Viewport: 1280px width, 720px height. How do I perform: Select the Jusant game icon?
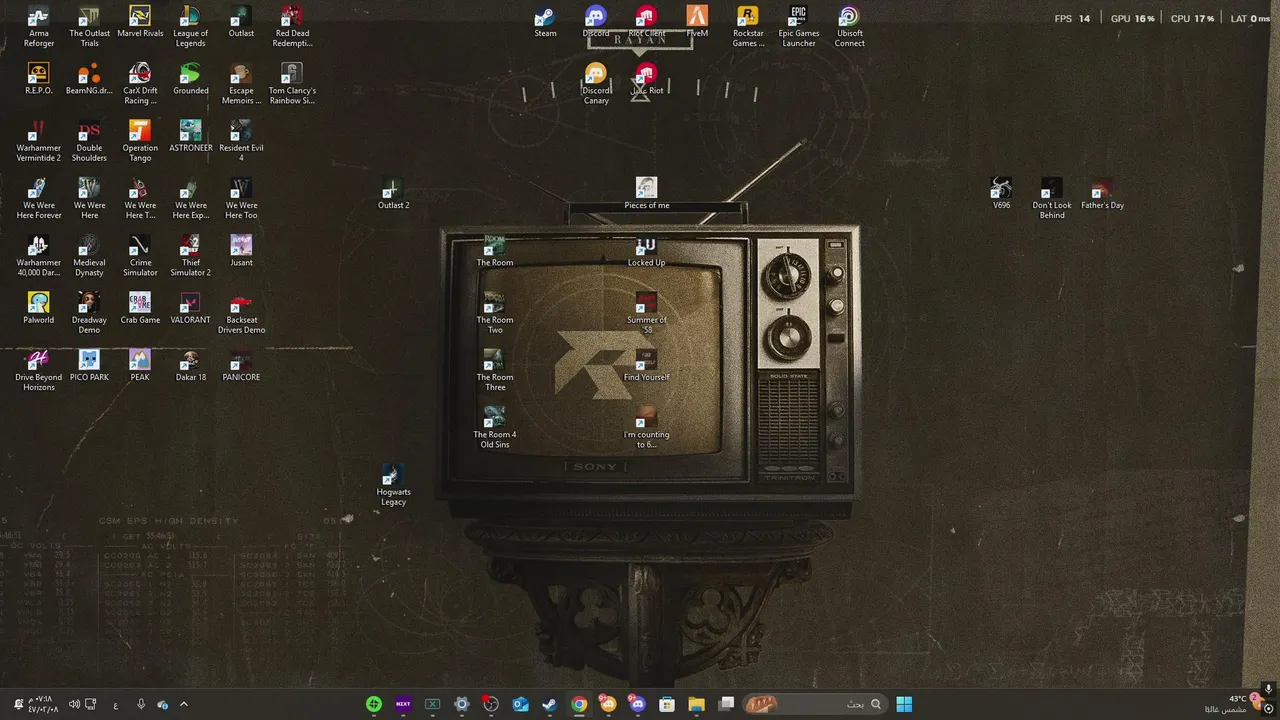(x=241, y=251)
